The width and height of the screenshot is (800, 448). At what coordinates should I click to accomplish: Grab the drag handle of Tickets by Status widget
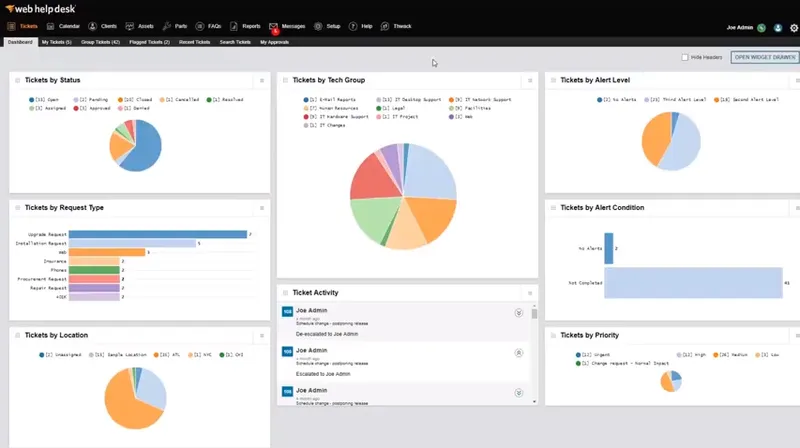[17, 80]
